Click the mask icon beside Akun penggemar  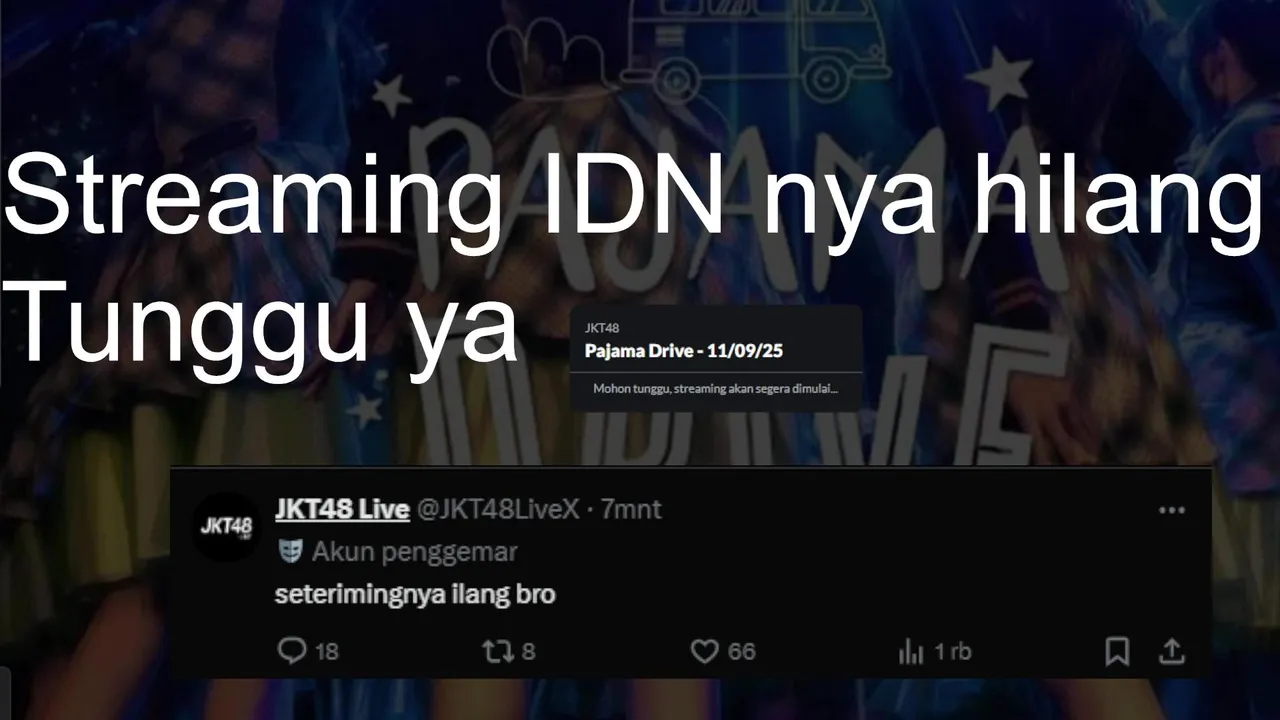pos(289,551)
